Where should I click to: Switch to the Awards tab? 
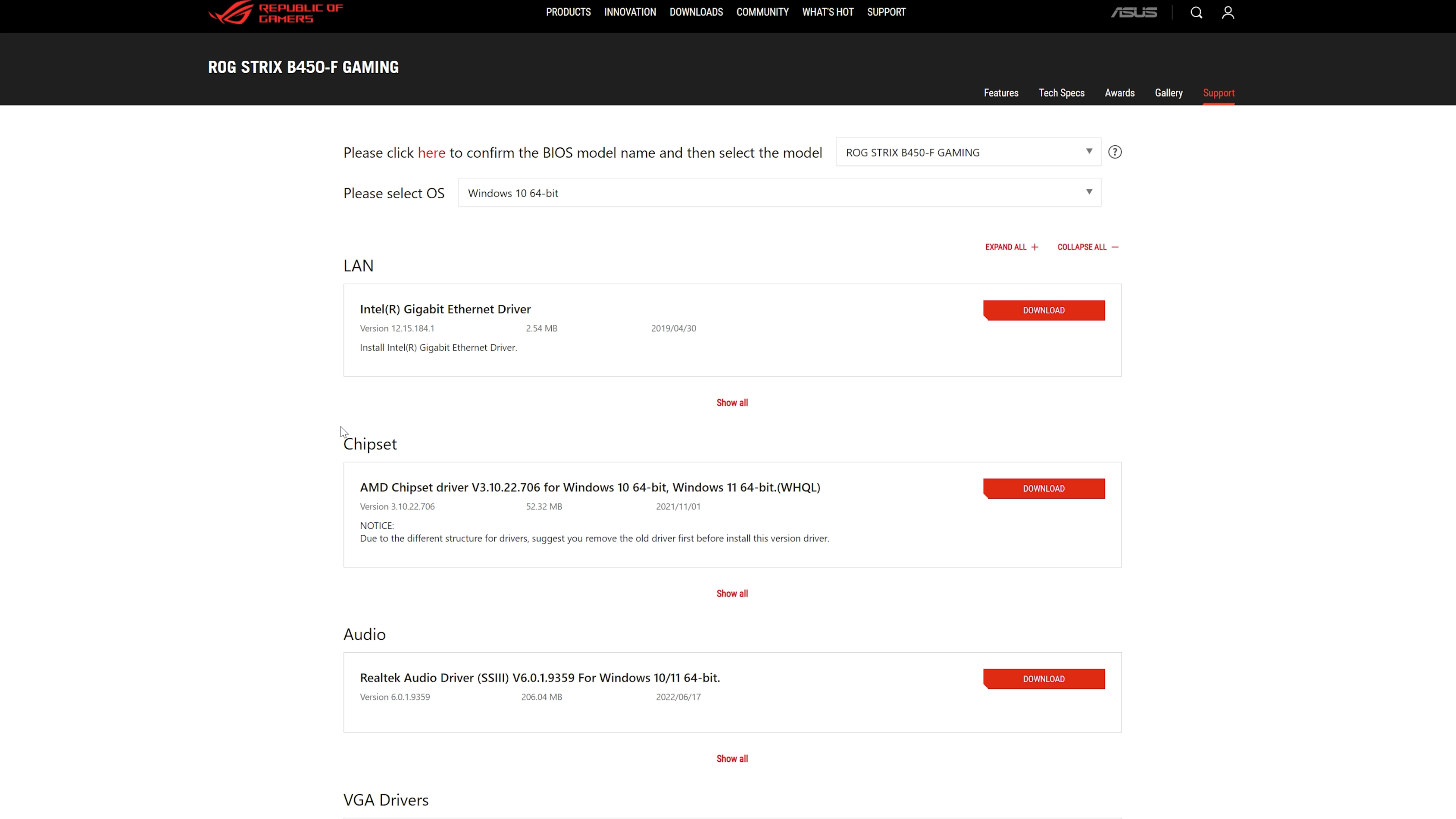click(1119, 93)
